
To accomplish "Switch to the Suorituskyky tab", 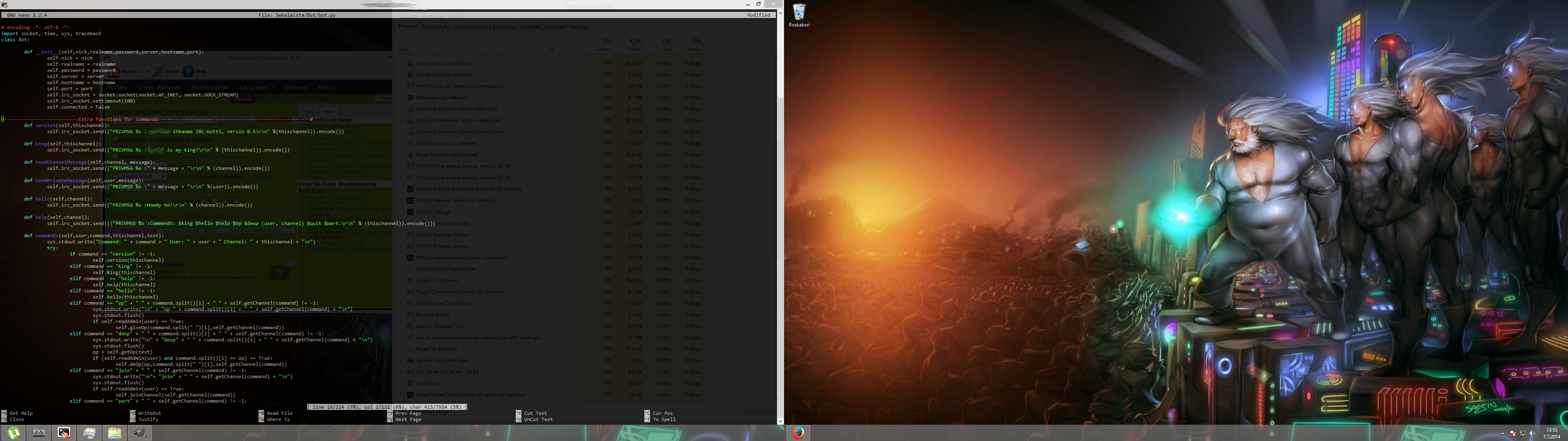I will click(436, 27).
